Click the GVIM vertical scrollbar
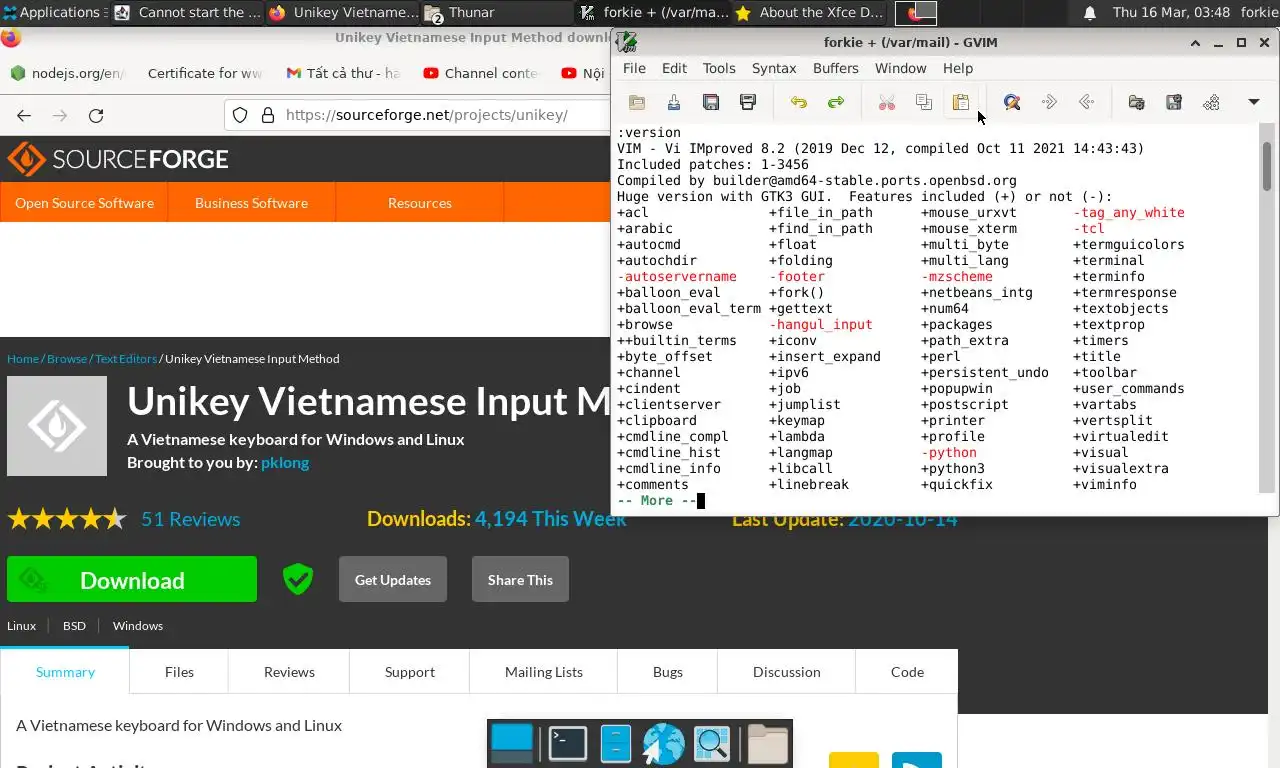This screenshot has width=1280, height=768. (x=1267, y=166)
